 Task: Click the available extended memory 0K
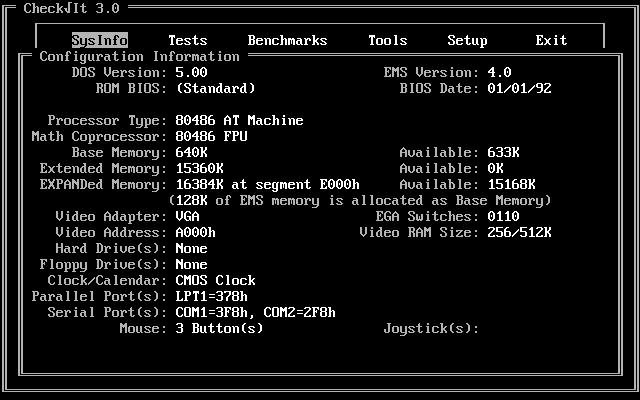(496, 168)
